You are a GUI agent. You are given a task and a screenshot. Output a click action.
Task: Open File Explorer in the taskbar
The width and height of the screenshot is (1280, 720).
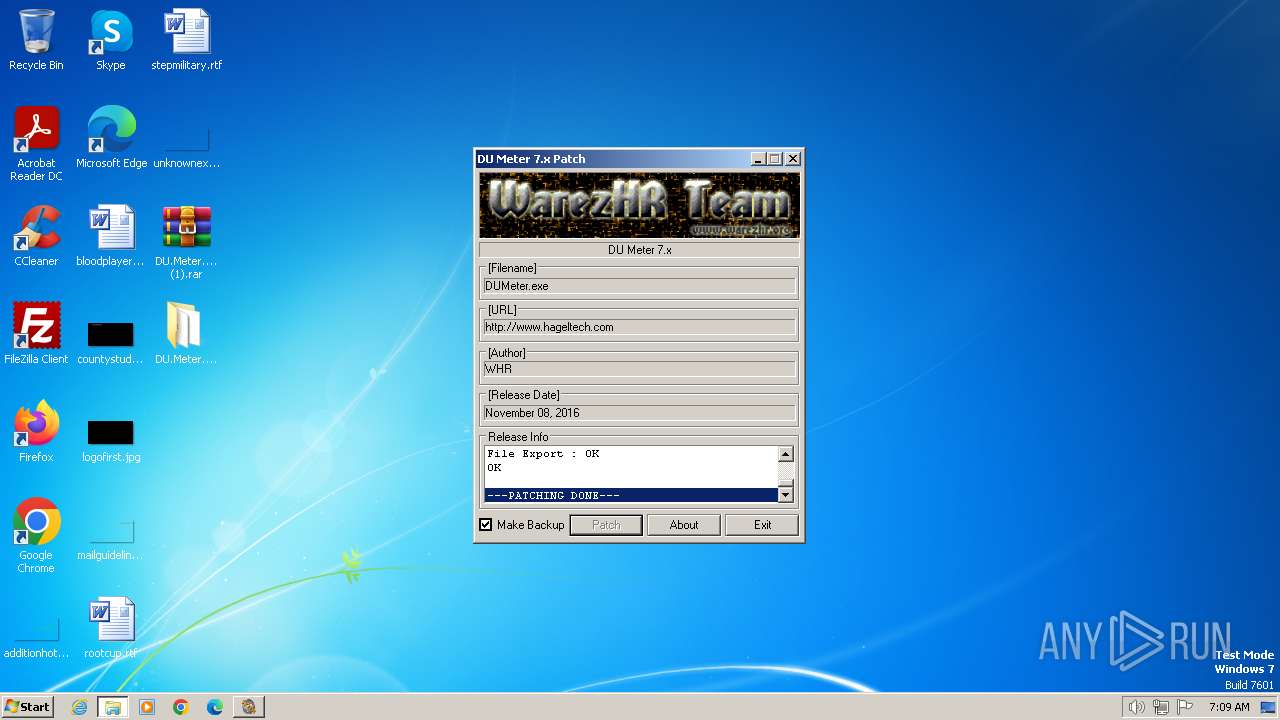tap(113, 707)
